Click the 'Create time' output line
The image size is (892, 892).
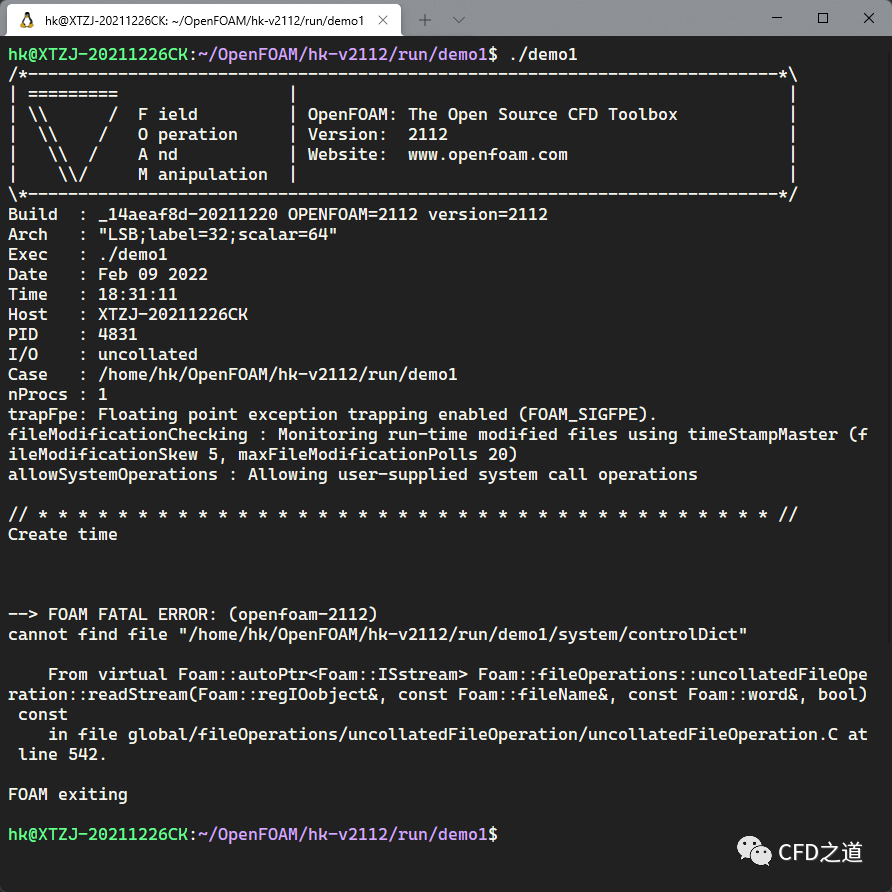[63, 534]
